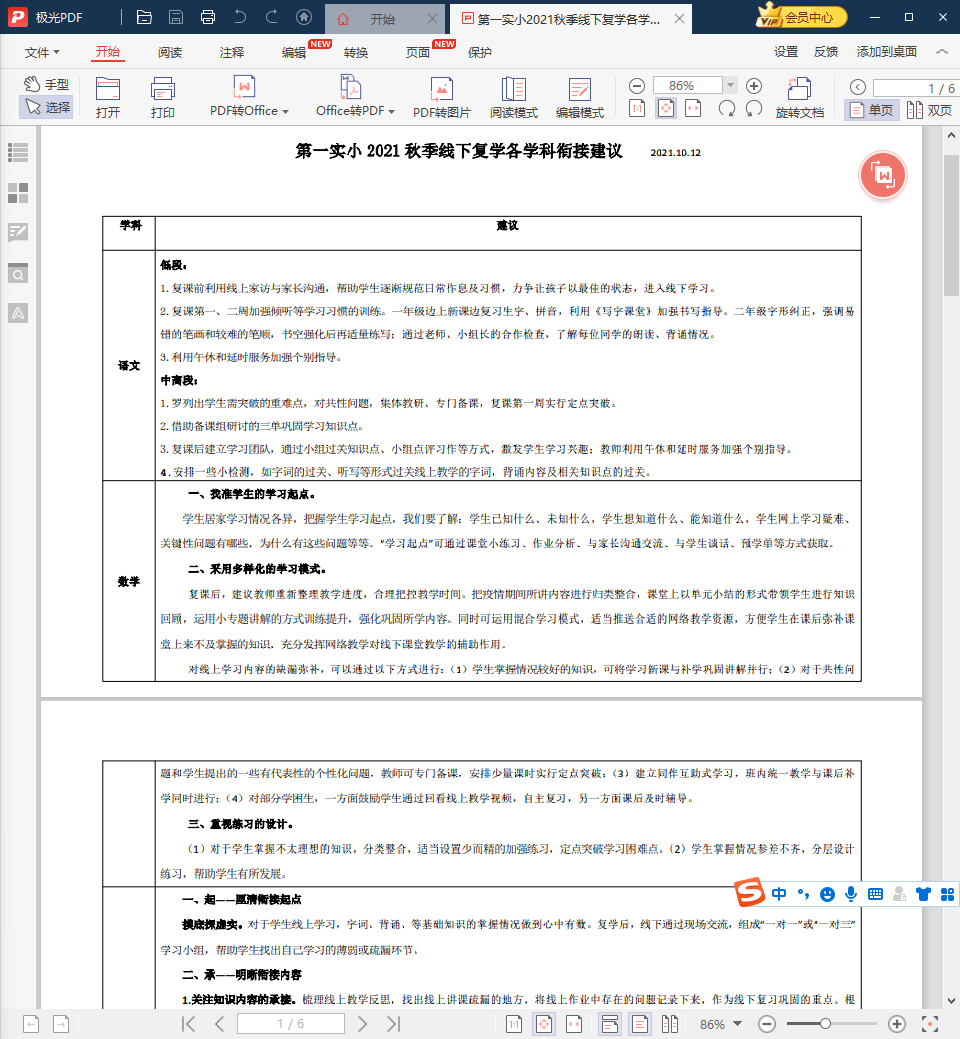Open the 编辑 ribbon tab

pyautogui.click(x=293, y=52)
